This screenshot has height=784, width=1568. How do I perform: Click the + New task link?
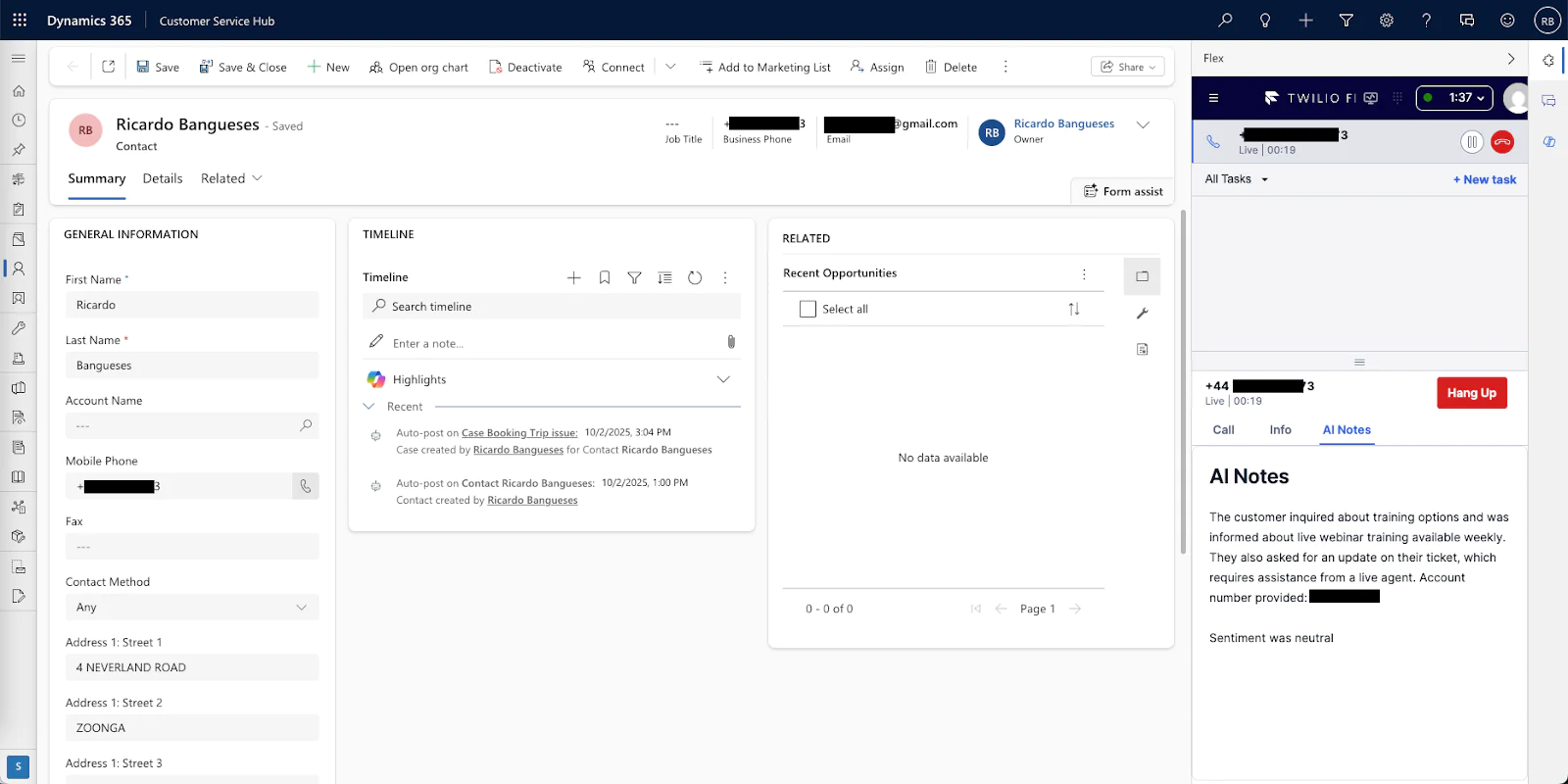tap(1485, 179)
